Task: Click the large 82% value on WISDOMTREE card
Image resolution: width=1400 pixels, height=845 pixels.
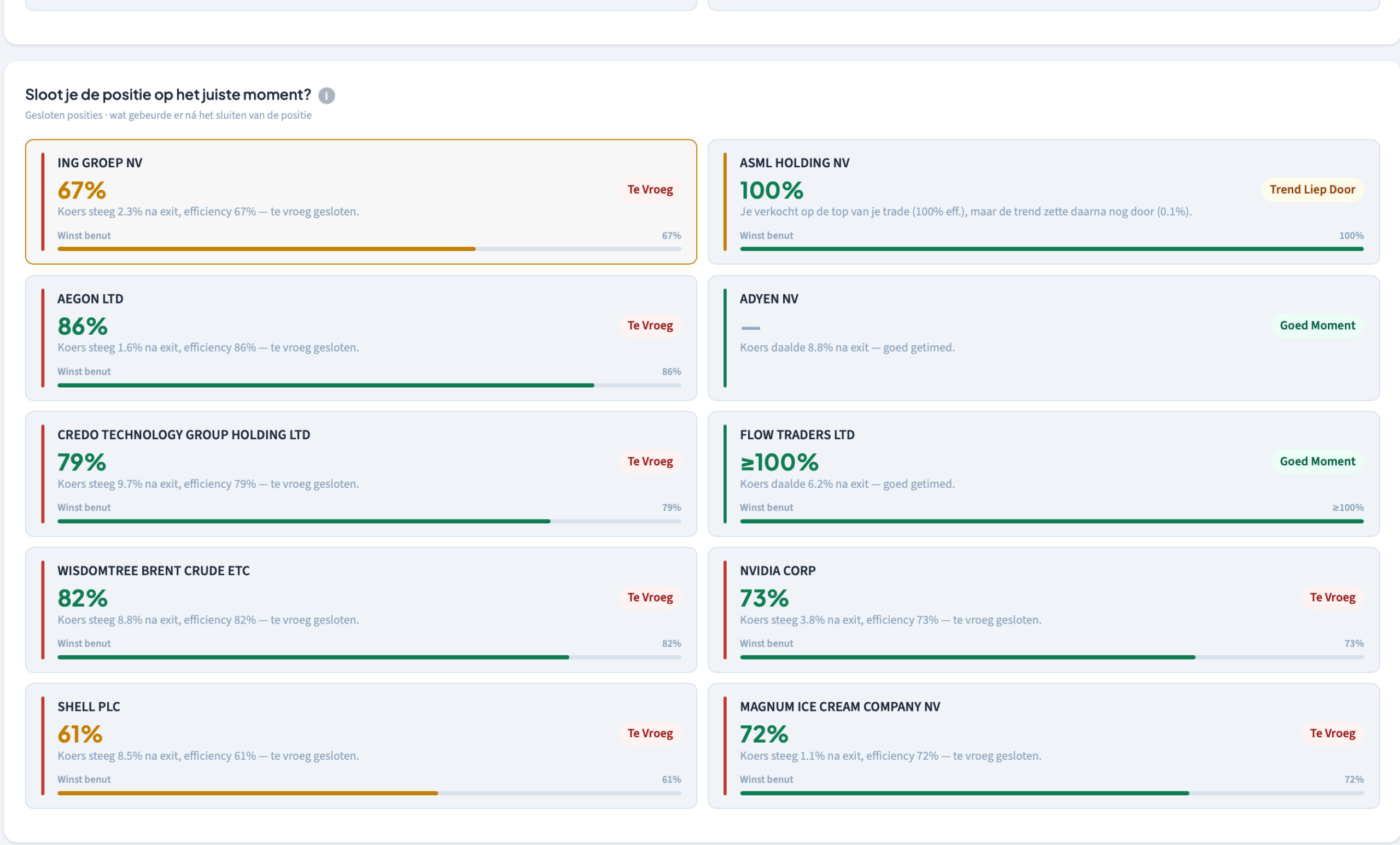Action: tap(83, 597)
